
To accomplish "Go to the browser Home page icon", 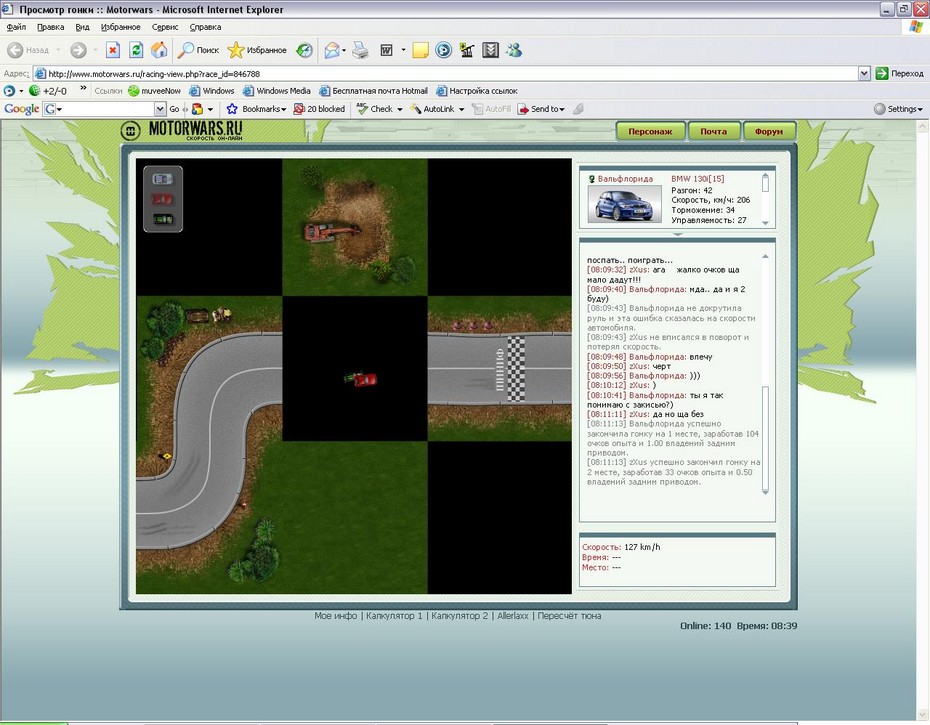I will tap(159, 50).
